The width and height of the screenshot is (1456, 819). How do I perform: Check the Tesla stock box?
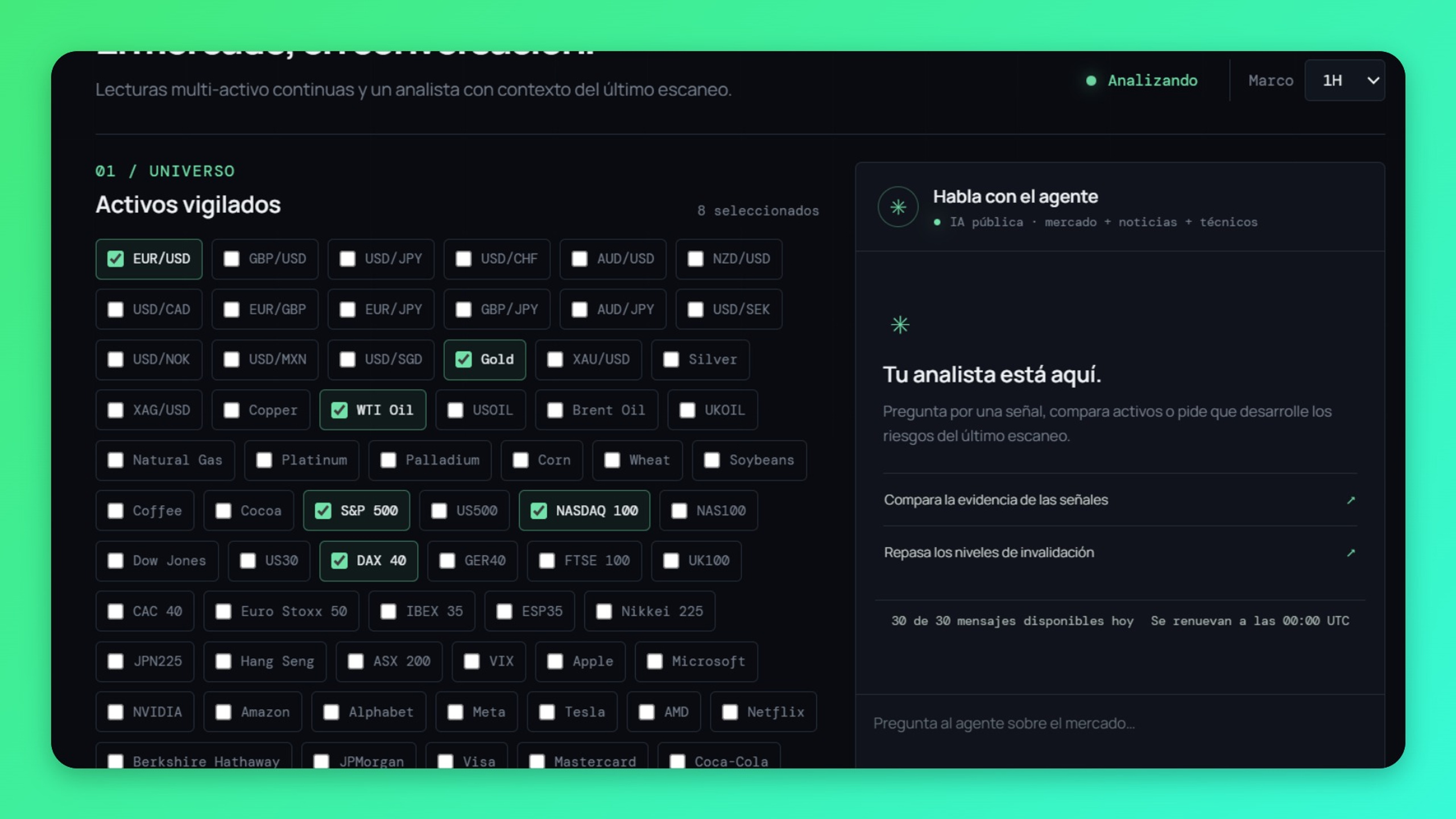tap(547, 712)
